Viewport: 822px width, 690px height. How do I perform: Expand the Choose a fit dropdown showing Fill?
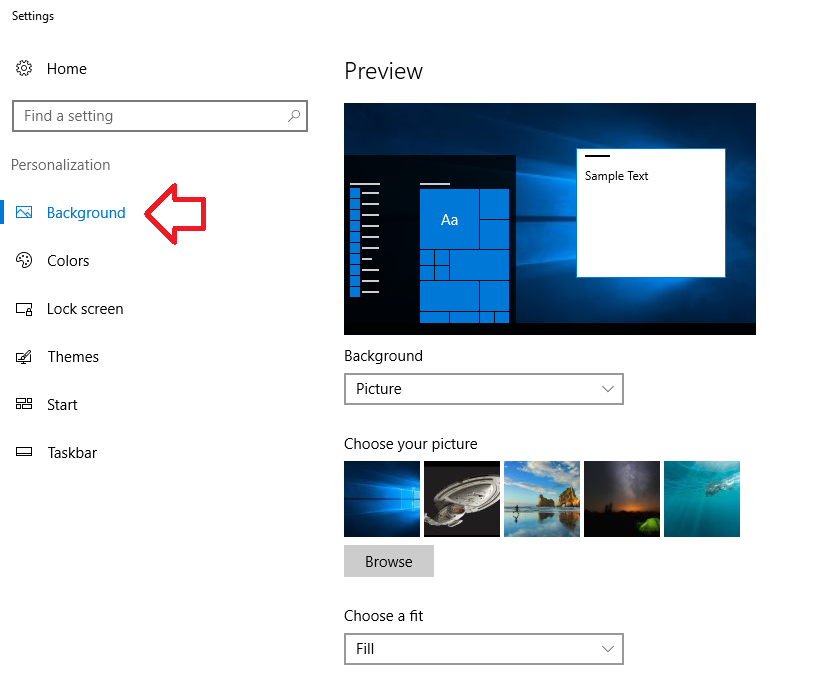(484, 649)
